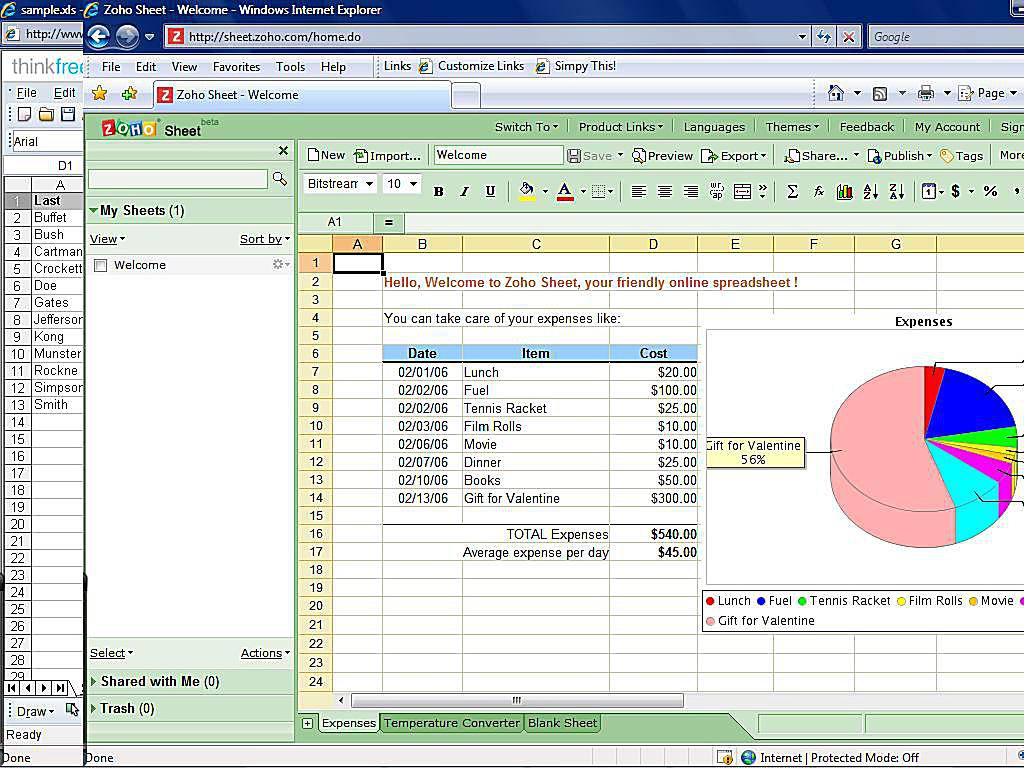1024x768 pixels.
Task: Switch to the Temperature Converter tab
Action: (451, 722)
